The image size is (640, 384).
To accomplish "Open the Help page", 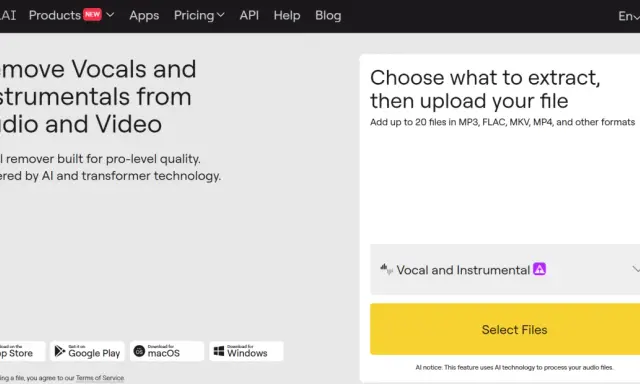I will click(x=287, y=16).
